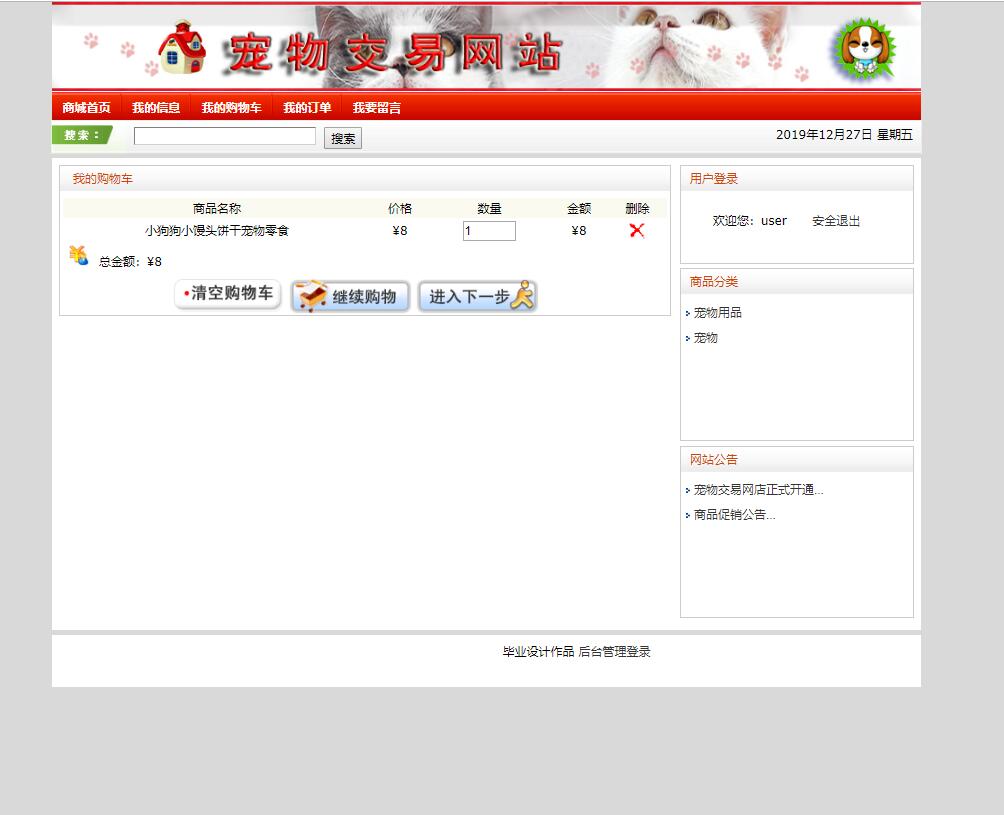Click the red X icon to delete cart item
The height and width of the screenshot is (815, 1004).
pos(636,230)
